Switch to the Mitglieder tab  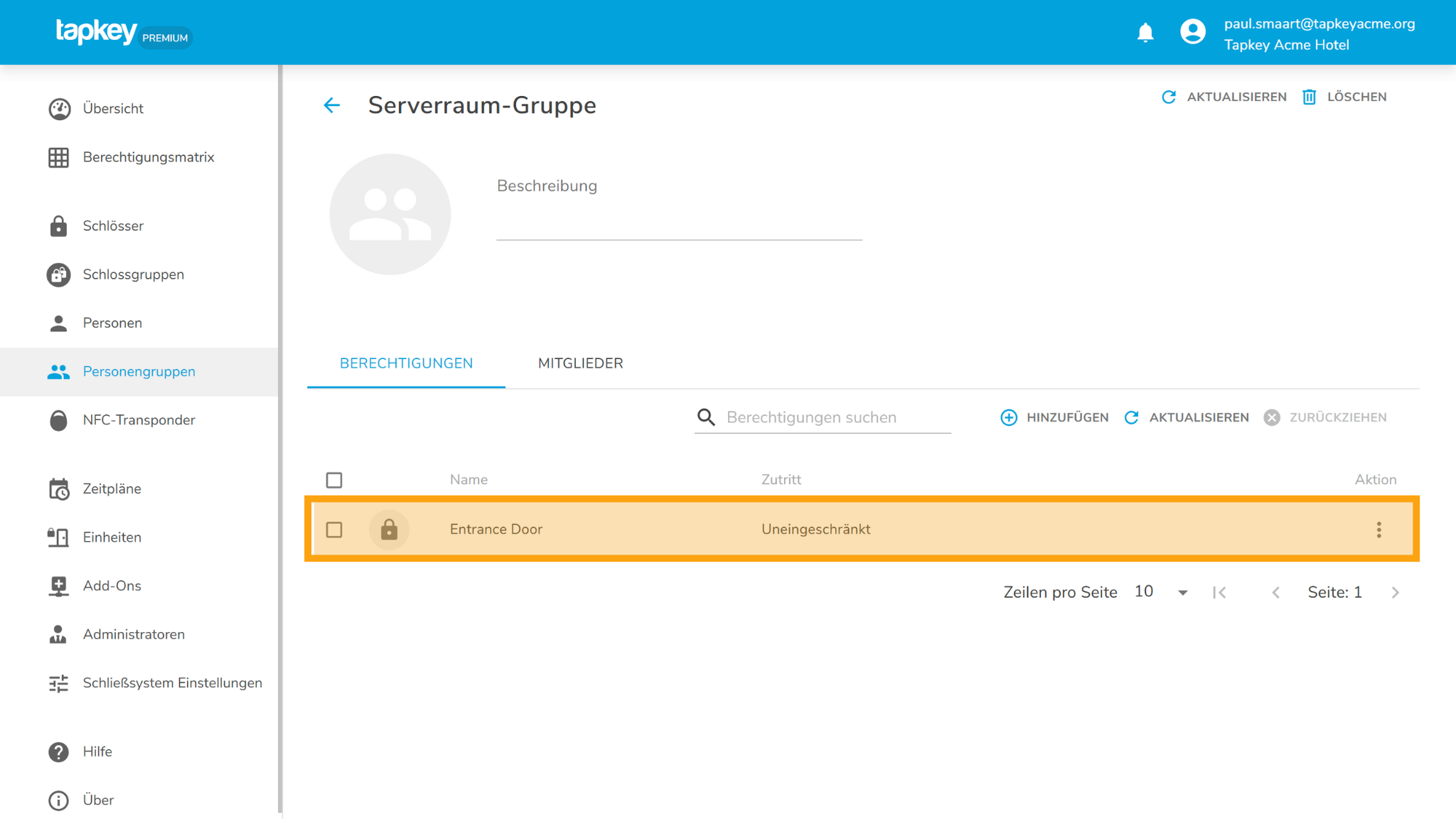[x=580, y=363]
